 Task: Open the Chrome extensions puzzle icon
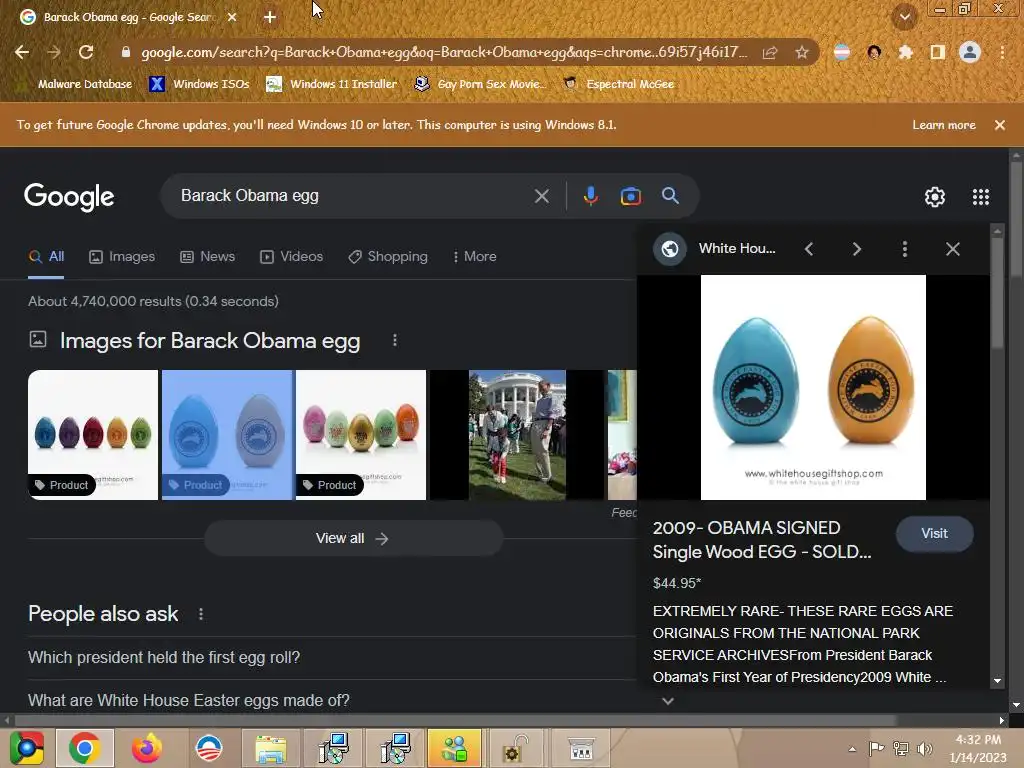tap(905, 52)
